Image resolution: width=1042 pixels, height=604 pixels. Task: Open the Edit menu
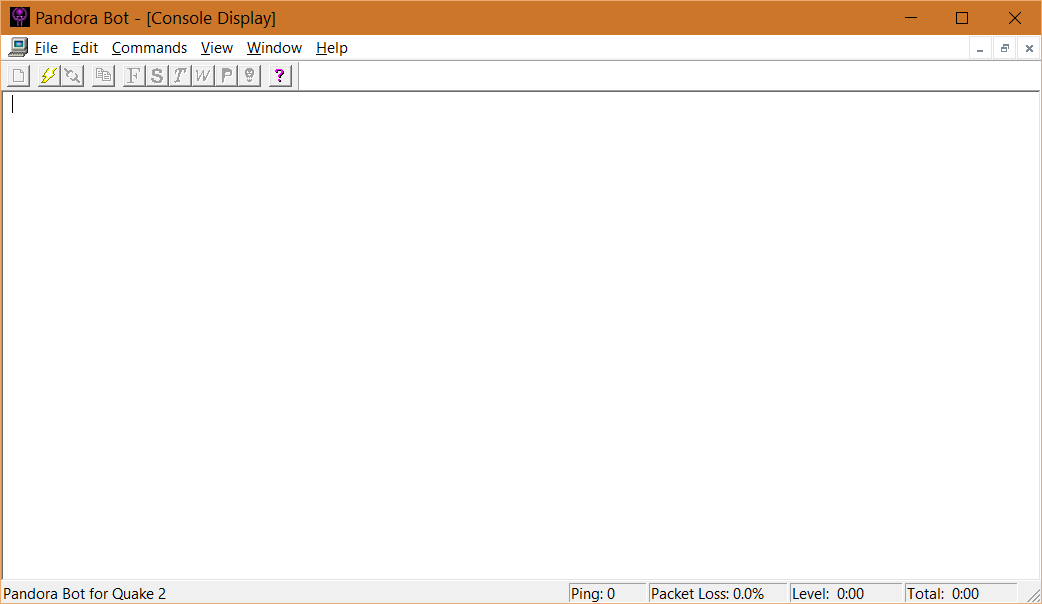click(85, 48)
